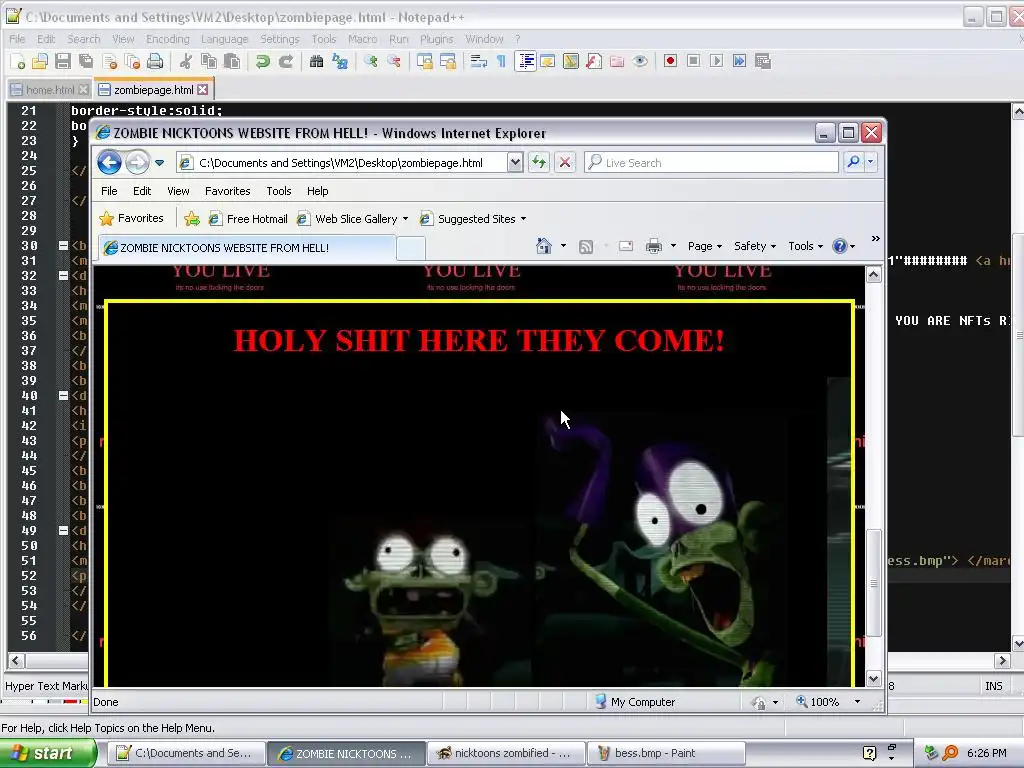
Task: Open search provider dropdown arrow
Action: (871, 162)
